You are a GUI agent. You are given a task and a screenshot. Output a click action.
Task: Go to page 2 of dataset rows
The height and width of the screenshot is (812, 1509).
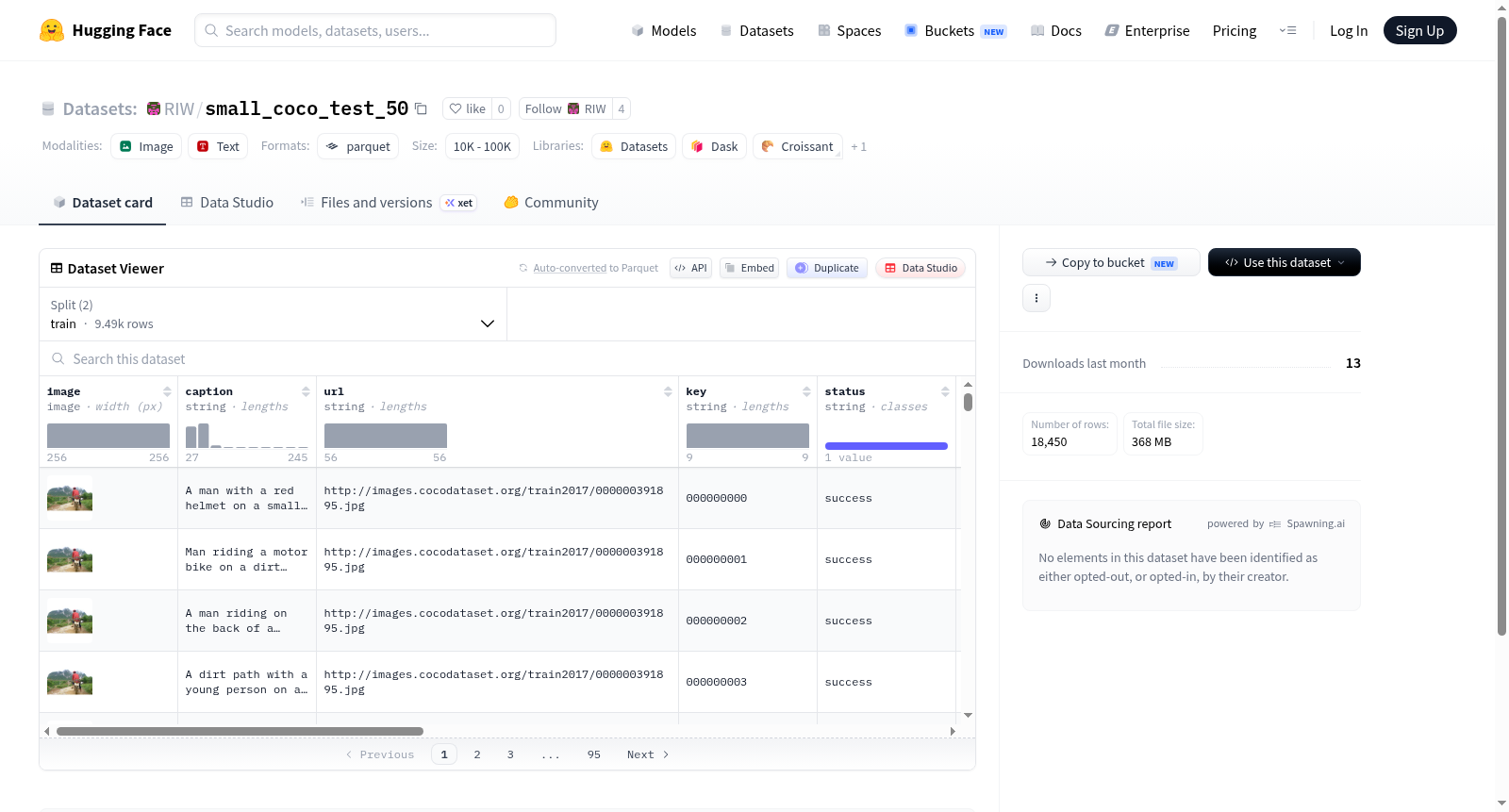pyautogui.click(x=477, y=754)
